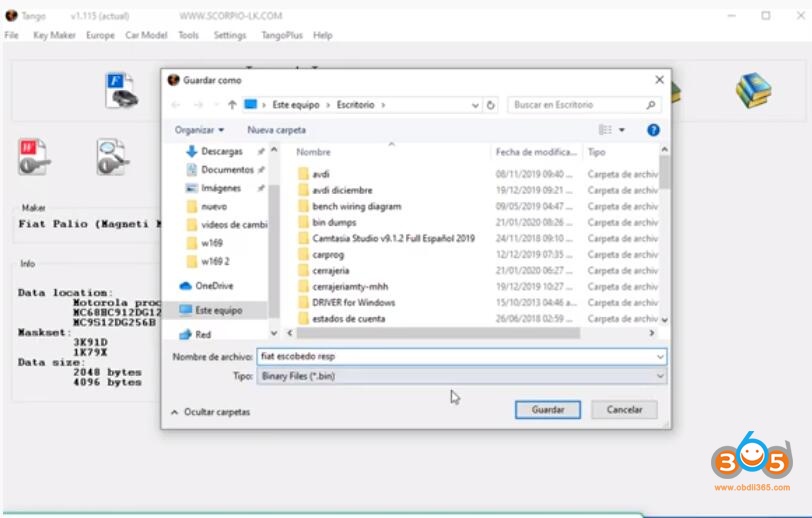Go forward in Guardar como dialog
The image size is (812, 518).
tap(198, 105)
